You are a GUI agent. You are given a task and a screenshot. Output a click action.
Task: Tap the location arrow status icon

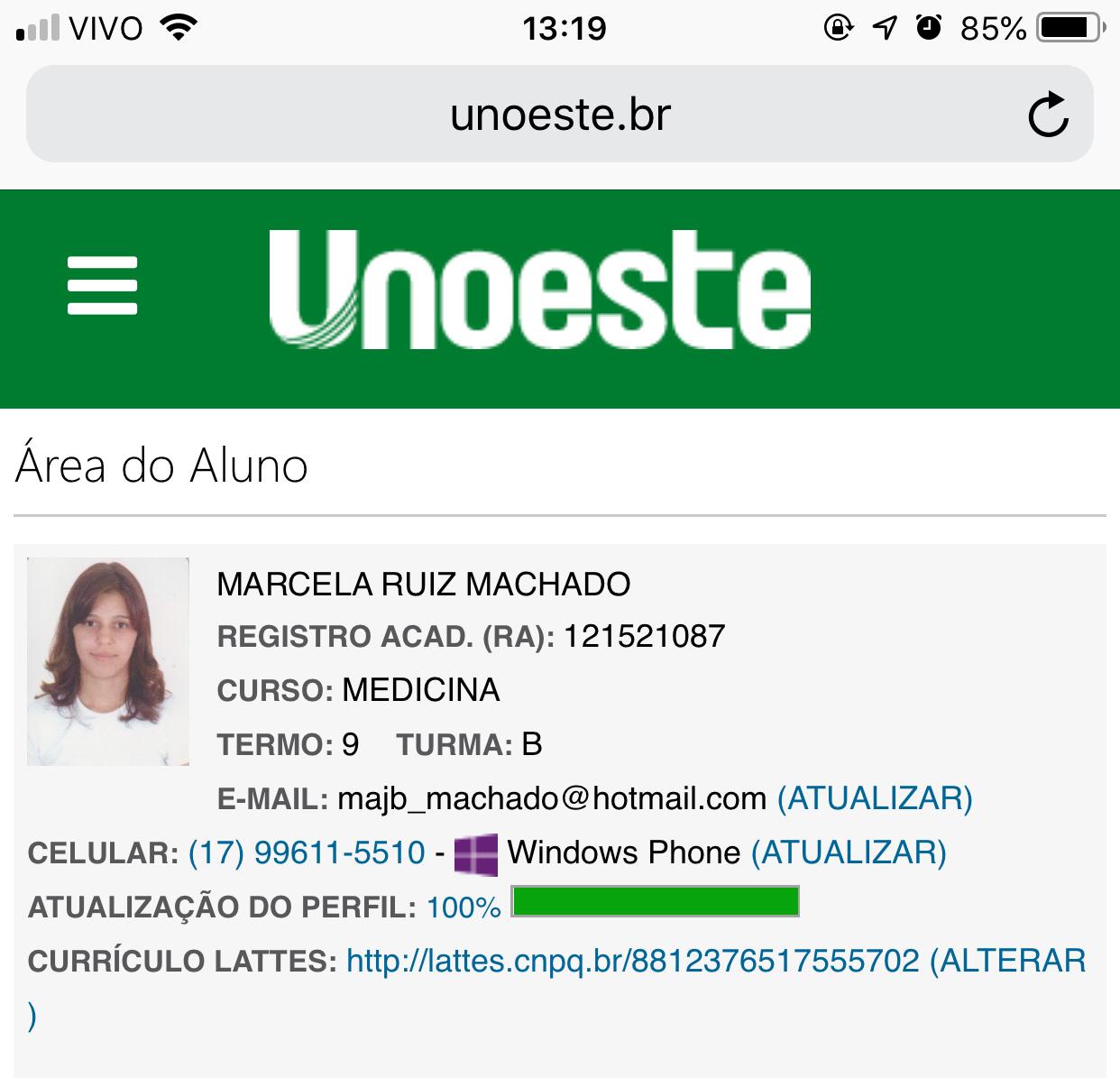coord(885,28)
